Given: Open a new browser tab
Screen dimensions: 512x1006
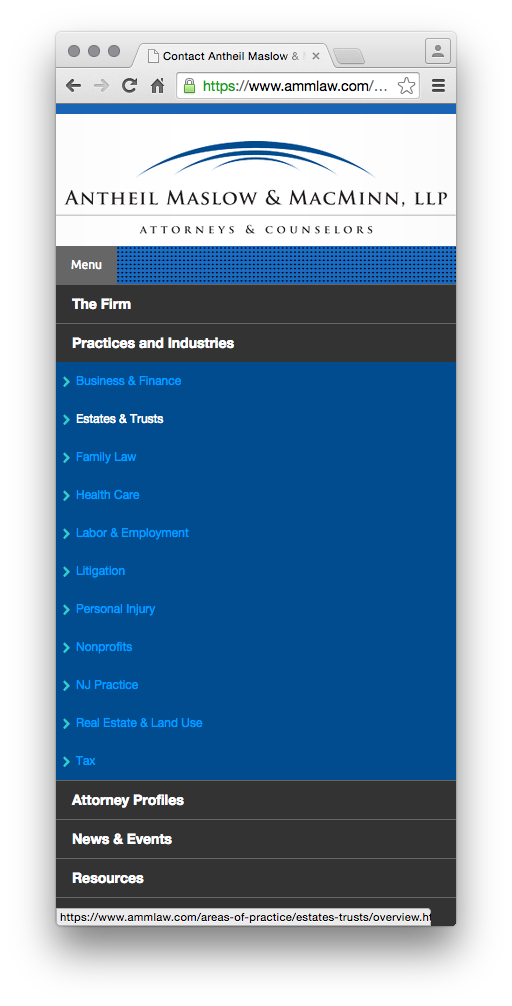Looking at the screenshot, I should point(349,56).
